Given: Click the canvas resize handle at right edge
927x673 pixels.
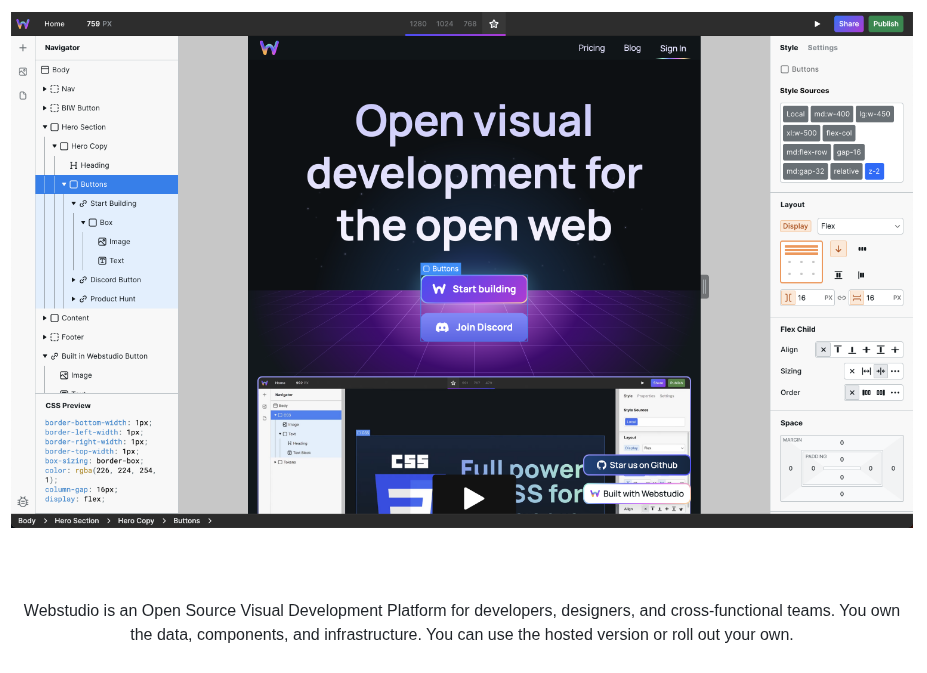Looking at the screenshot, I should coord(705,287).
